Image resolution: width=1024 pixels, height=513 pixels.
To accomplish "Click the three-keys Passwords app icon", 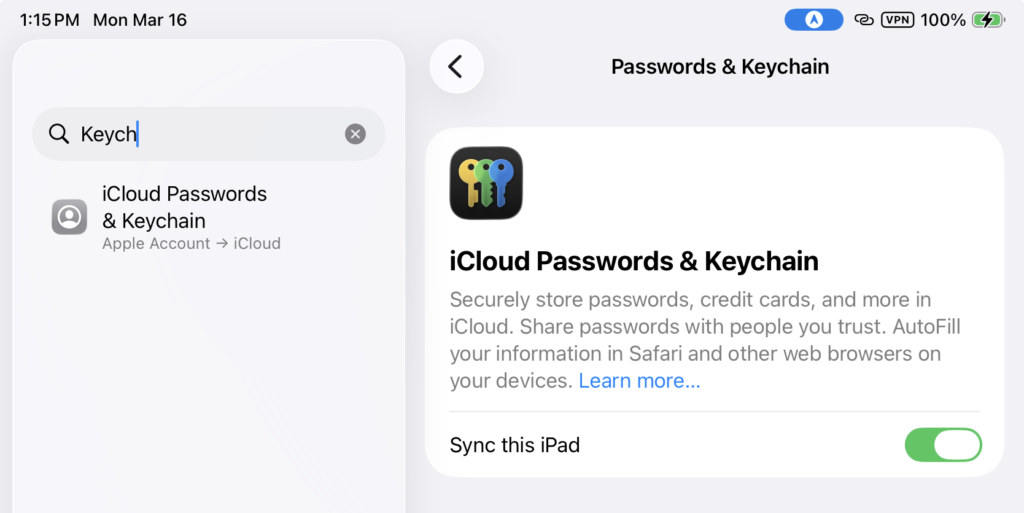I will coord(486,183).
